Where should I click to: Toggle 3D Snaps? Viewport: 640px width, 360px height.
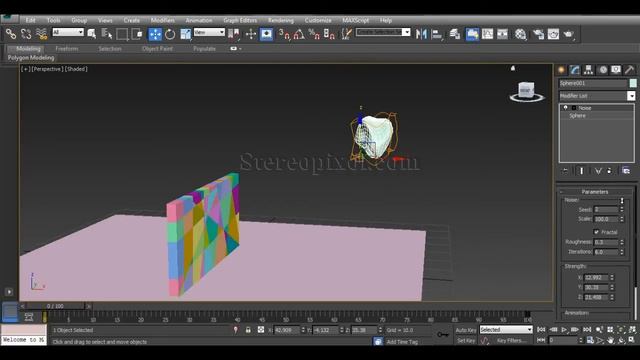(284, 34)
